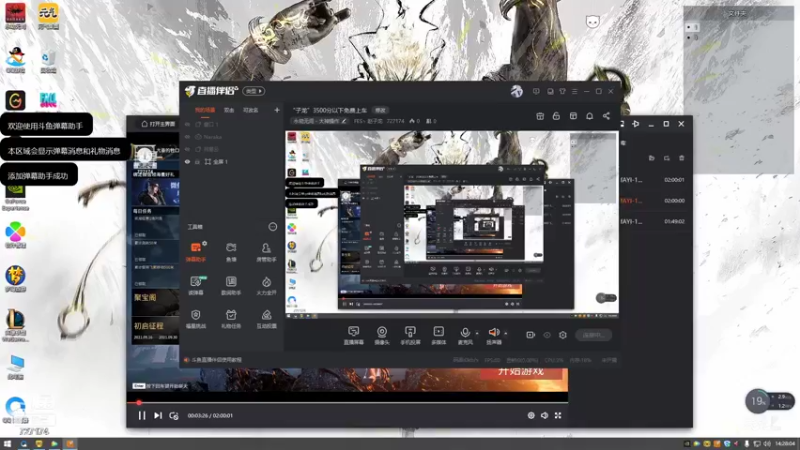The image size is (800, 450).
Task: Pause the video in the player window
Action: [141, 415]
